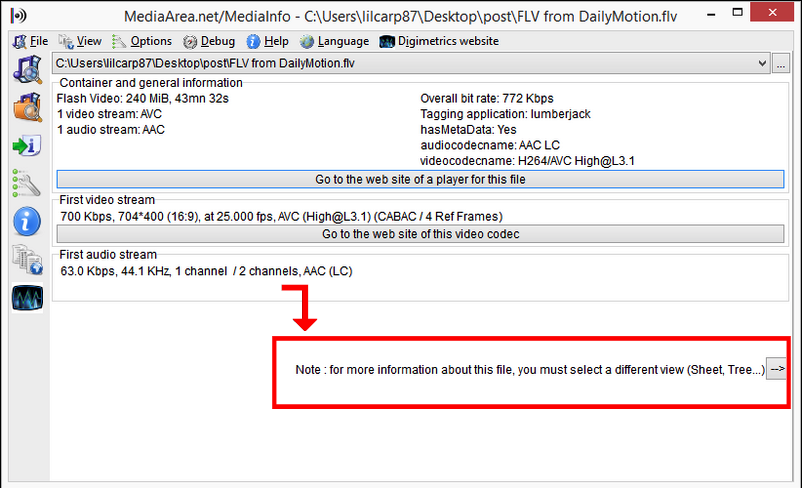The width and height of the screenshot is (802, 488).
Task: Click the file path combo box field
Action: [411, 63]
